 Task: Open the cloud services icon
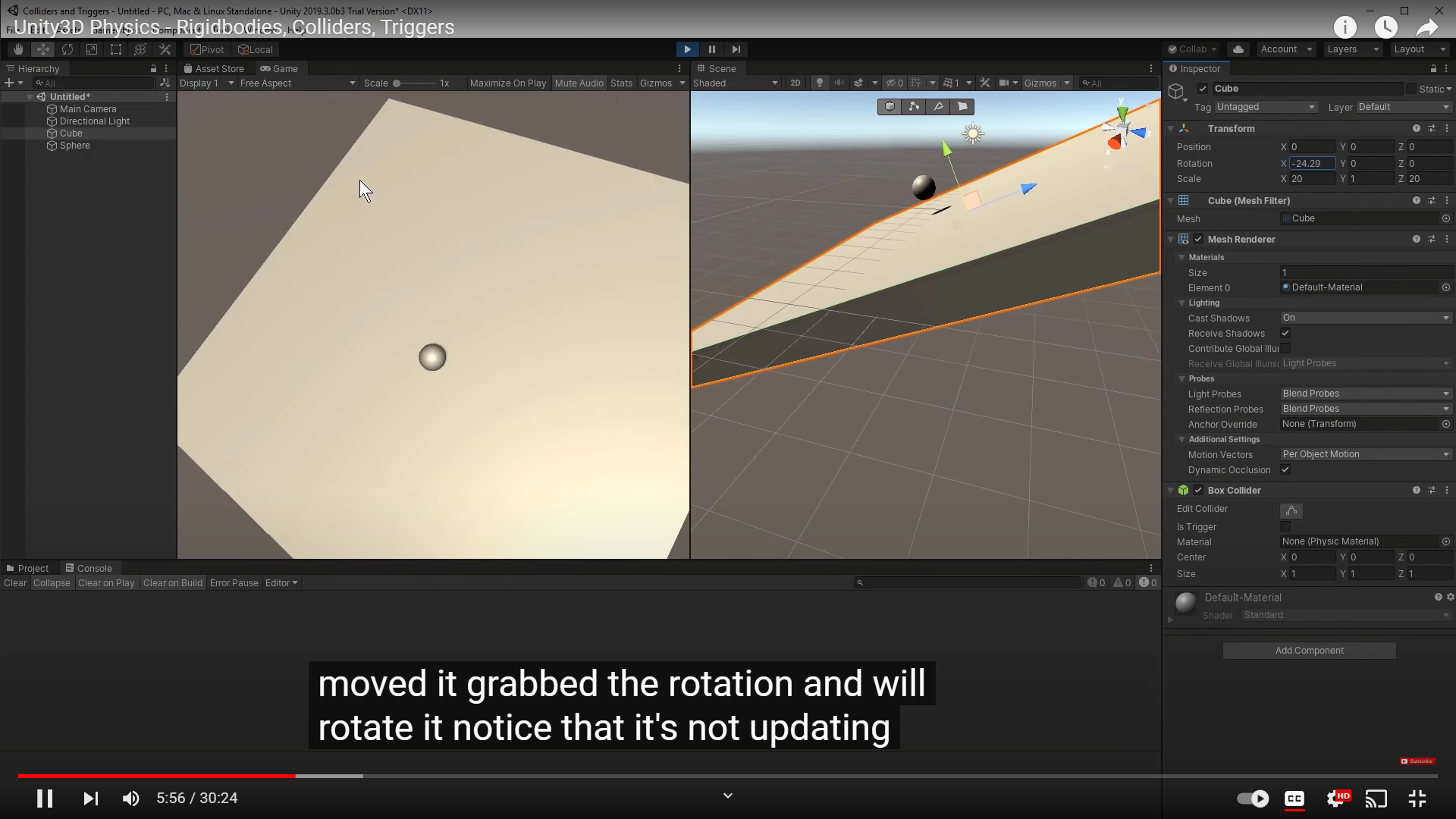[1238, 49]
